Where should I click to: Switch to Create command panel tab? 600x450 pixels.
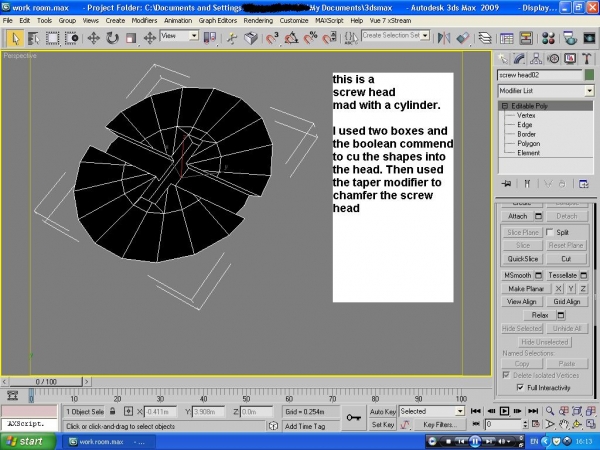point(502,59)
